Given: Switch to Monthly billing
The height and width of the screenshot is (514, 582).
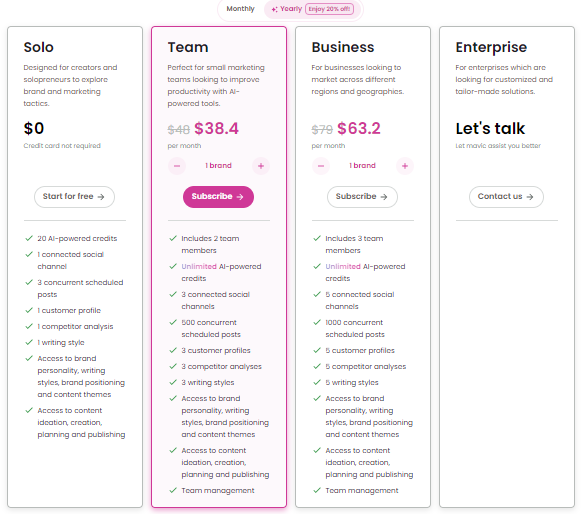Looking at the screenshot, I should pyautogui.click(x=241, y=9).
